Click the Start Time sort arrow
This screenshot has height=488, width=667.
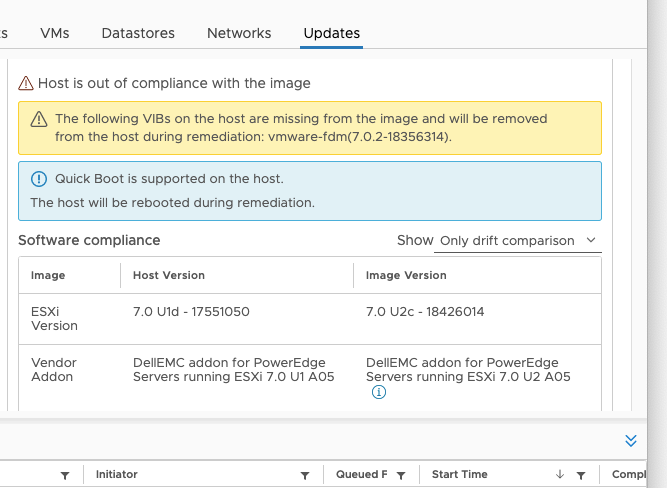[x=560, y=474]
